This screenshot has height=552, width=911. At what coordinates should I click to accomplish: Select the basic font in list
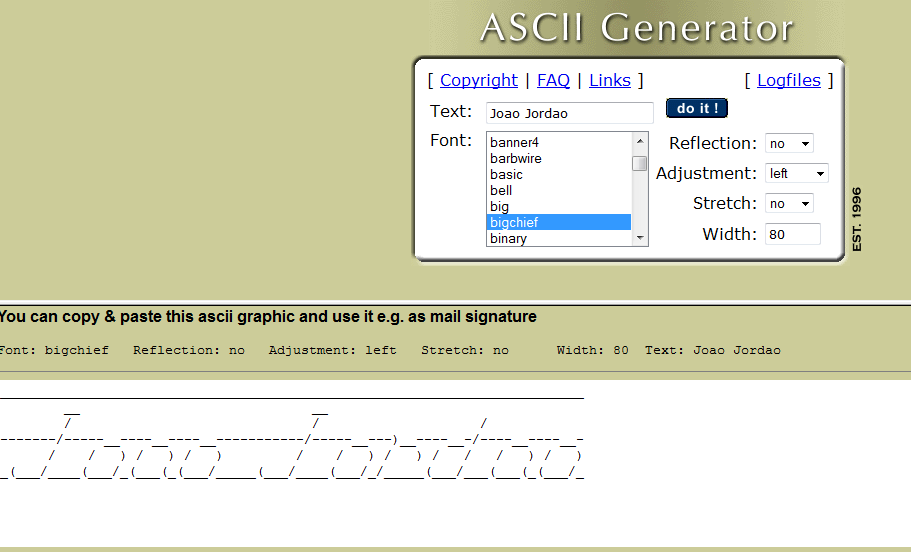(x=558, y=174)
